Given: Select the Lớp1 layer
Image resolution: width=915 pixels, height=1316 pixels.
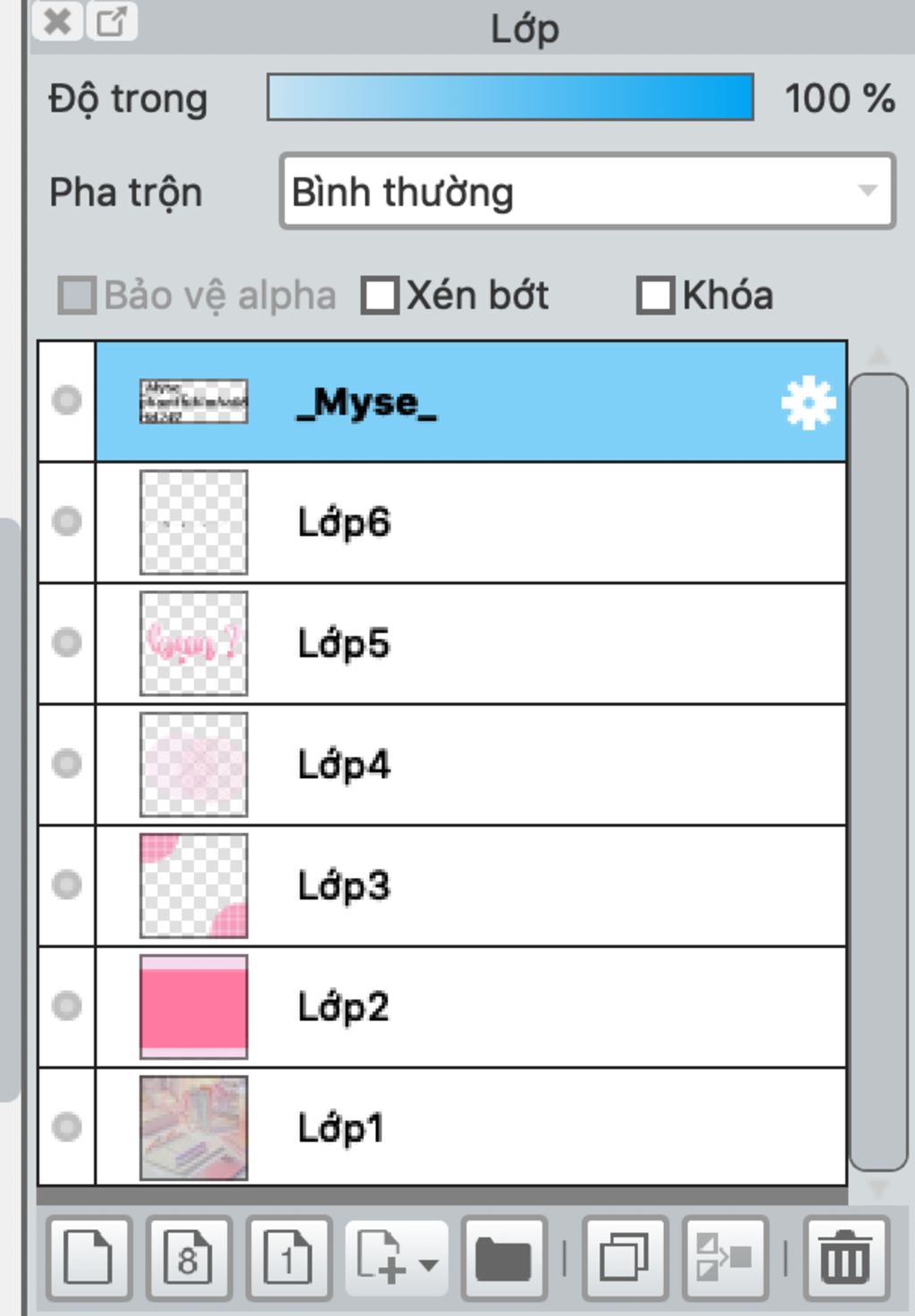Looking at the screenshot, I should [x=536, y=1127].
